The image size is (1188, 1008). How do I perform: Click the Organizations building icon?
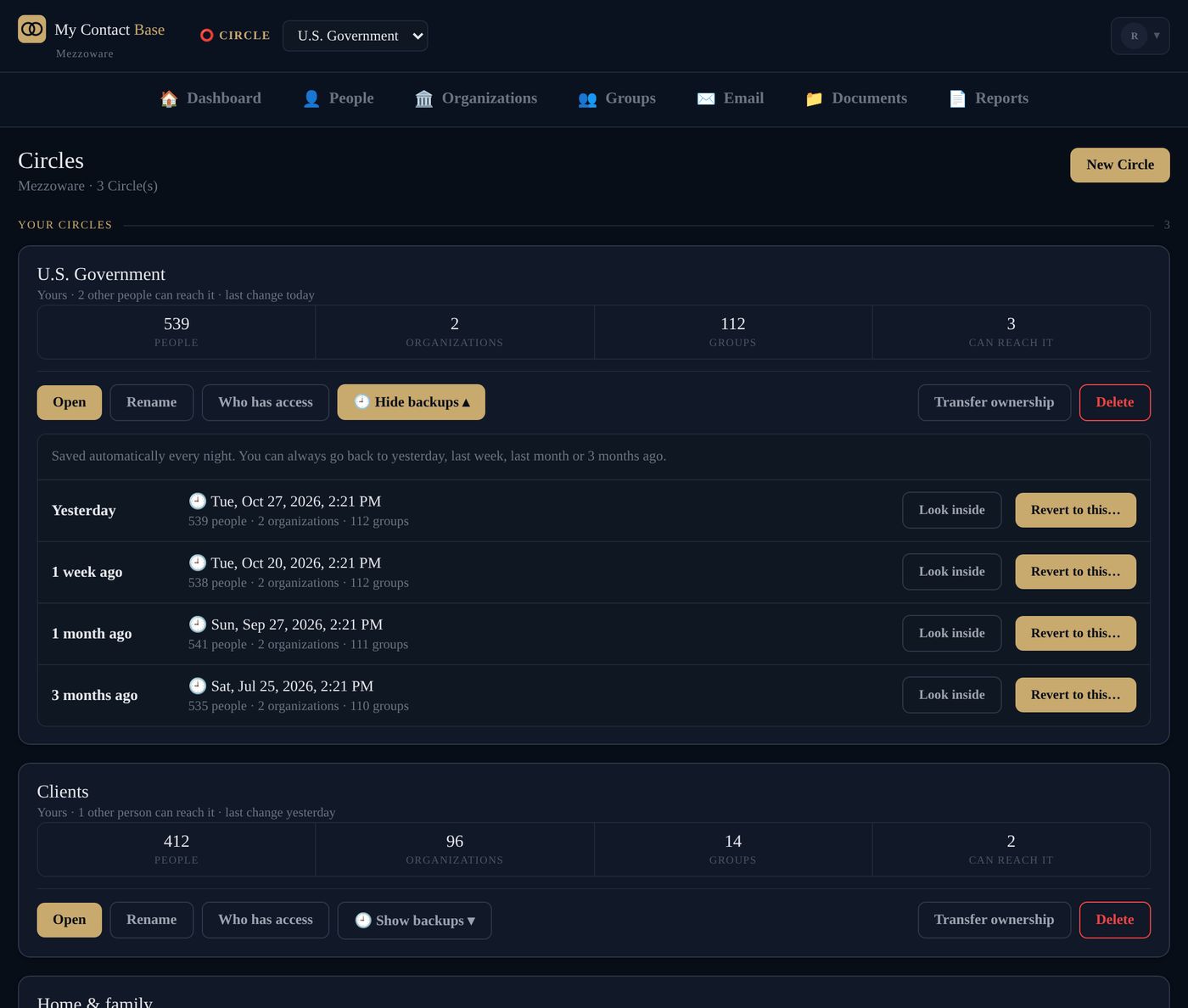424,98
